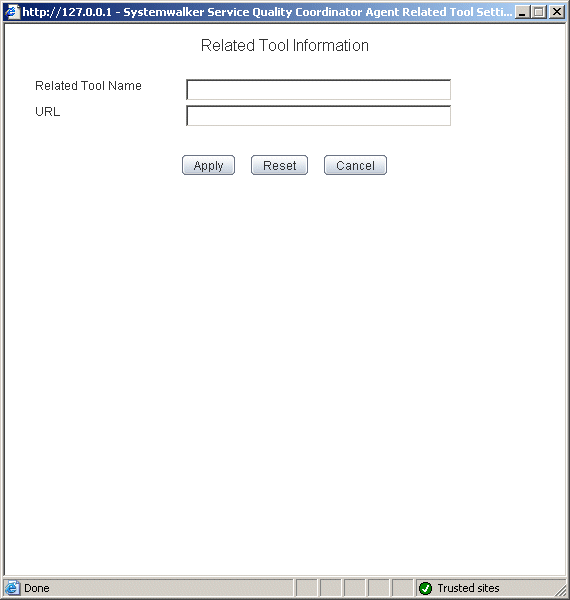Image resolution: width=570 pixels, height=600 pixels.
Task: Click the Apply button
Action: [x=208, y=165]
